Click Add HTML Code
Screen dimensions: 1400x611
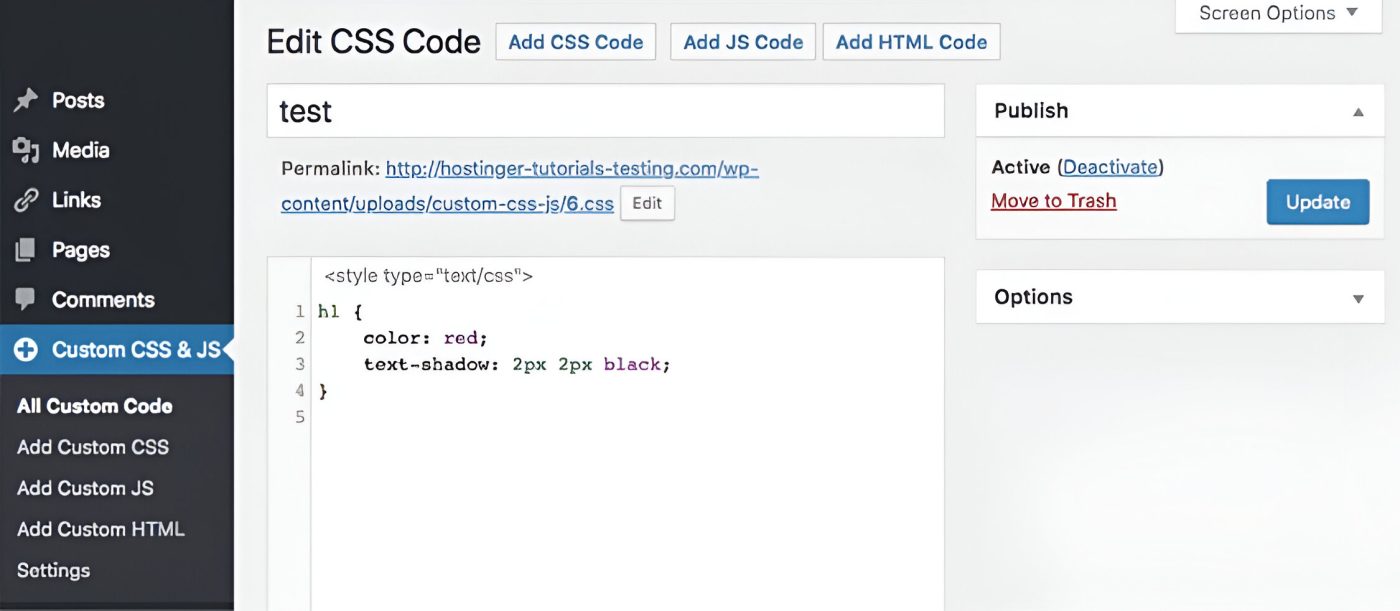pyautogui.click(x=910, y=41)
